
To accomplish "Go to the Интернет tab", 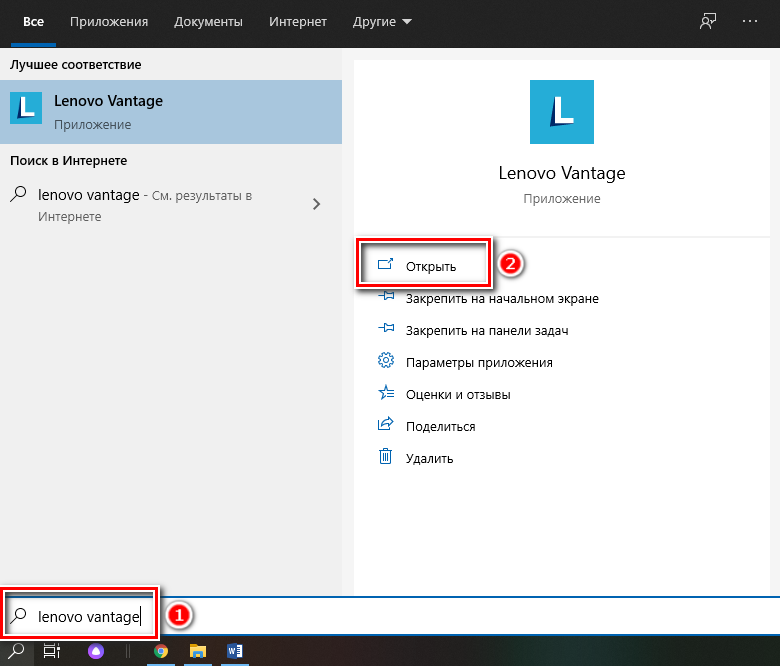I will pos(298,22).
